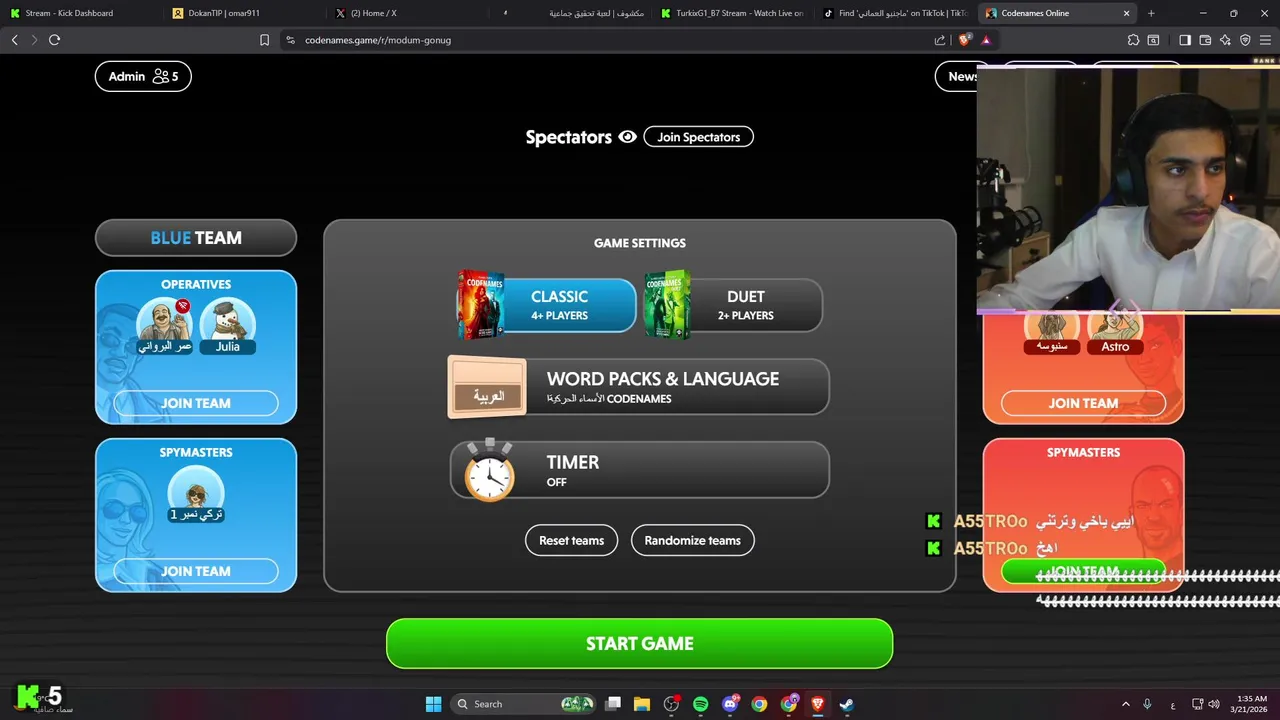
Task: Join Blue team as spymaster
Action: 196,571
